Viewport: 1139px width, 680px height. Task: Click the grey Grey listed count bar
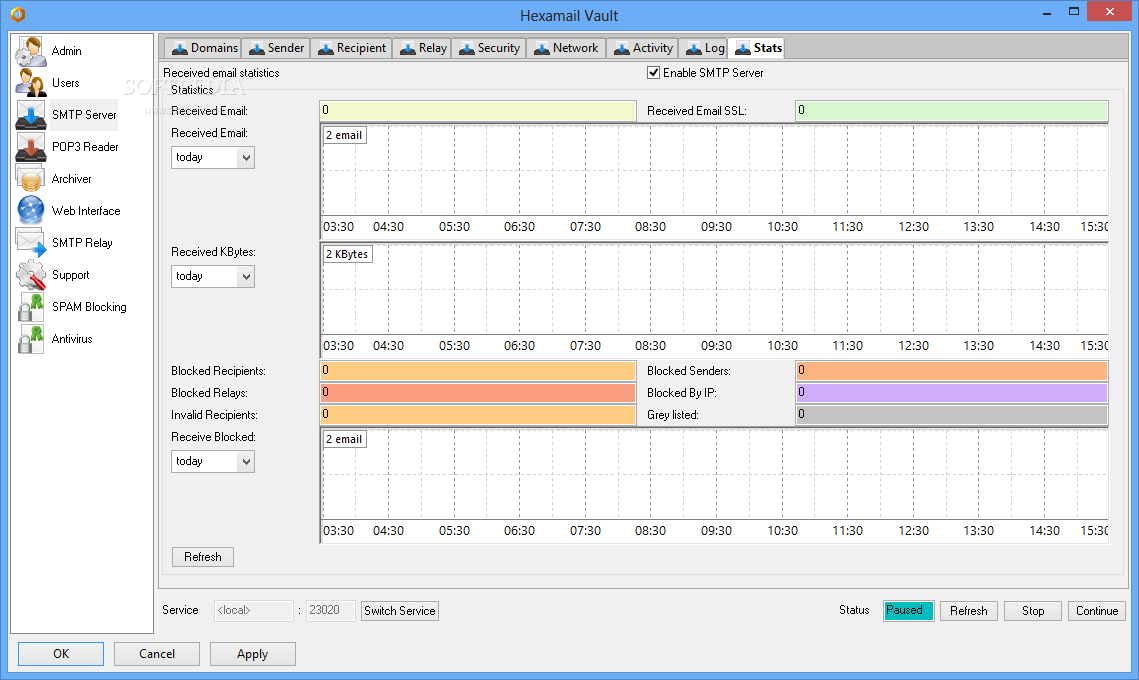[x=952, y=415]
